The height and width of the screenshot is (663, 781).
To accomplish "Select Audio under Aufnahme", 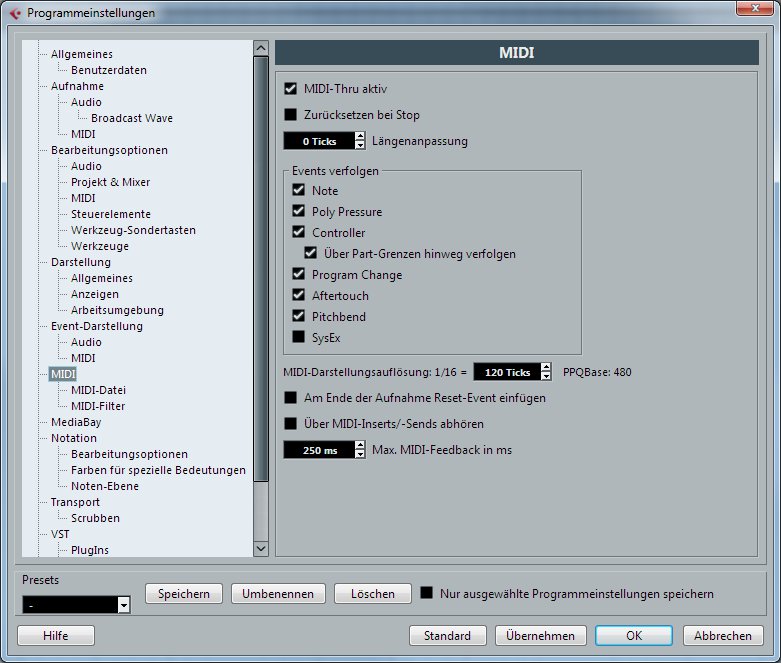I will pyautogui.click(x=86, y=102).
